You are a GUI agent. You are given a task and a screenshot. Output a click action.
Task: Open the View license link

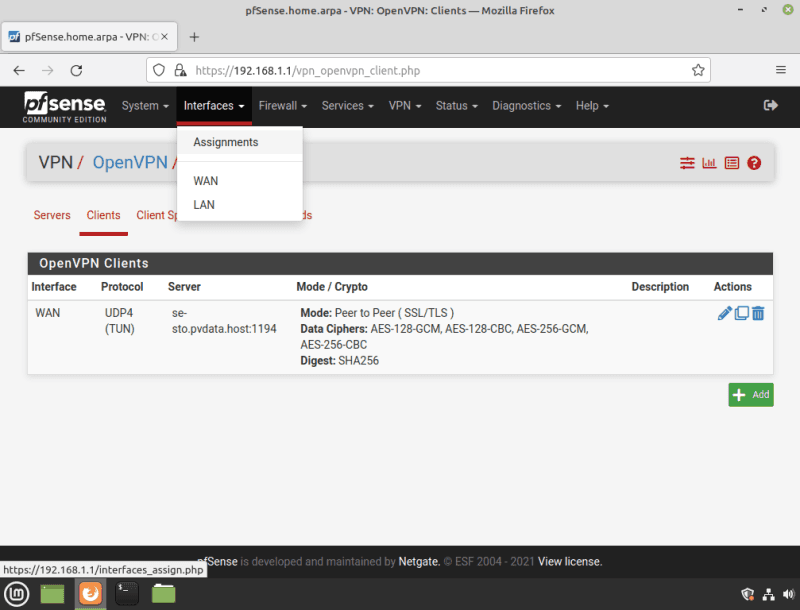click(x=570, y=562)
